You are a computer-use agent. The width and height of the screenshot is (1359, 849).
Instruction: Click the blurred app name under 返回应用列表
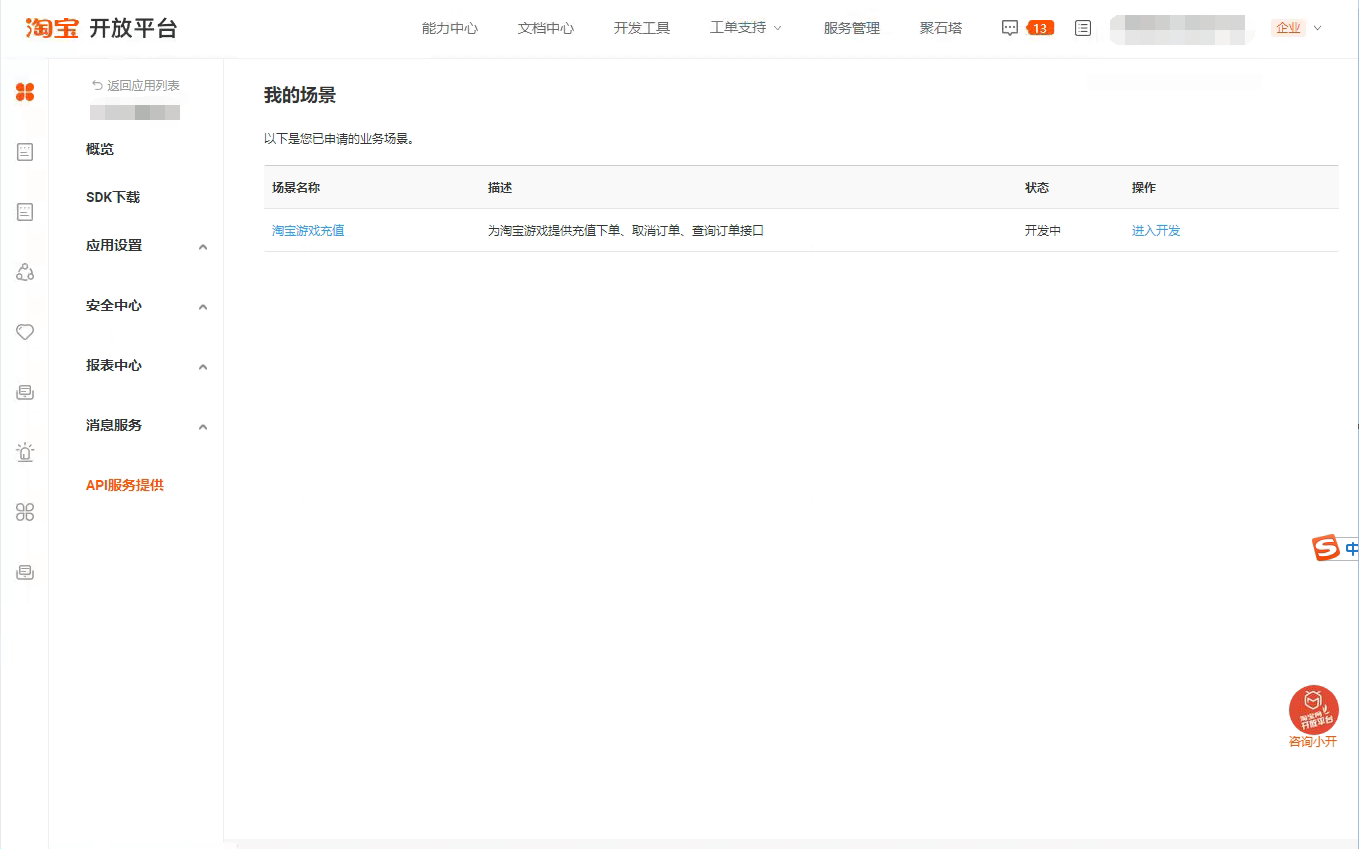click(135, 112)
